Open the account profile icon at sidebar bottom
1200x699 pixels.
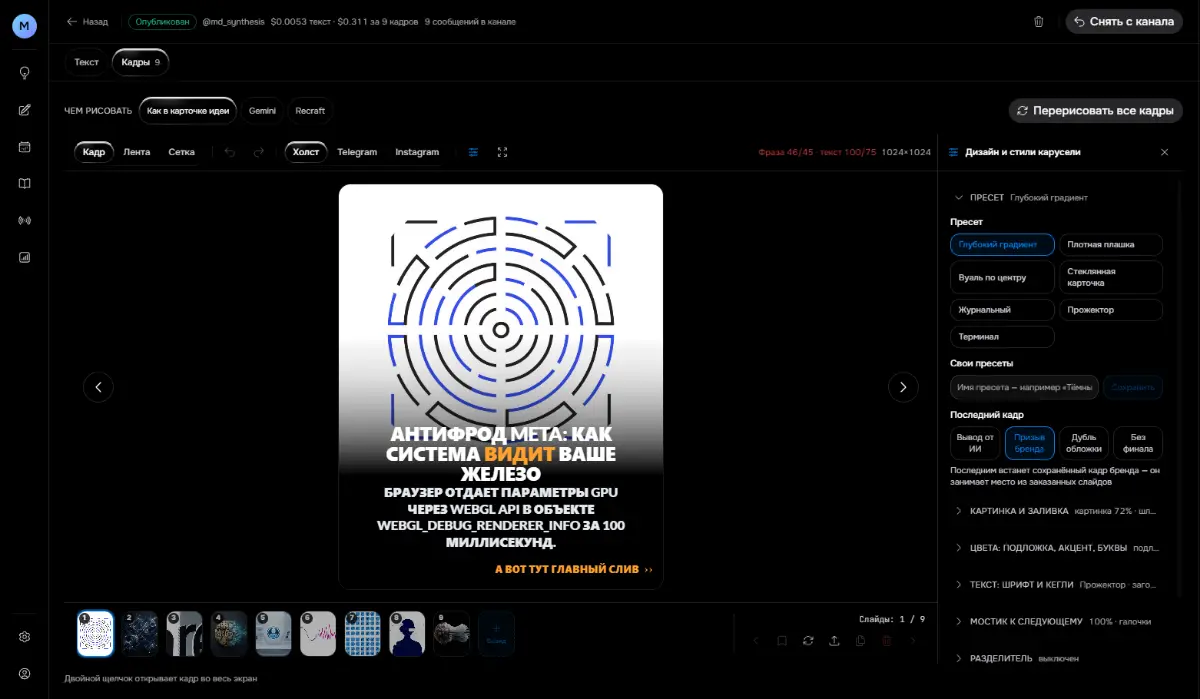coord(24,674)
